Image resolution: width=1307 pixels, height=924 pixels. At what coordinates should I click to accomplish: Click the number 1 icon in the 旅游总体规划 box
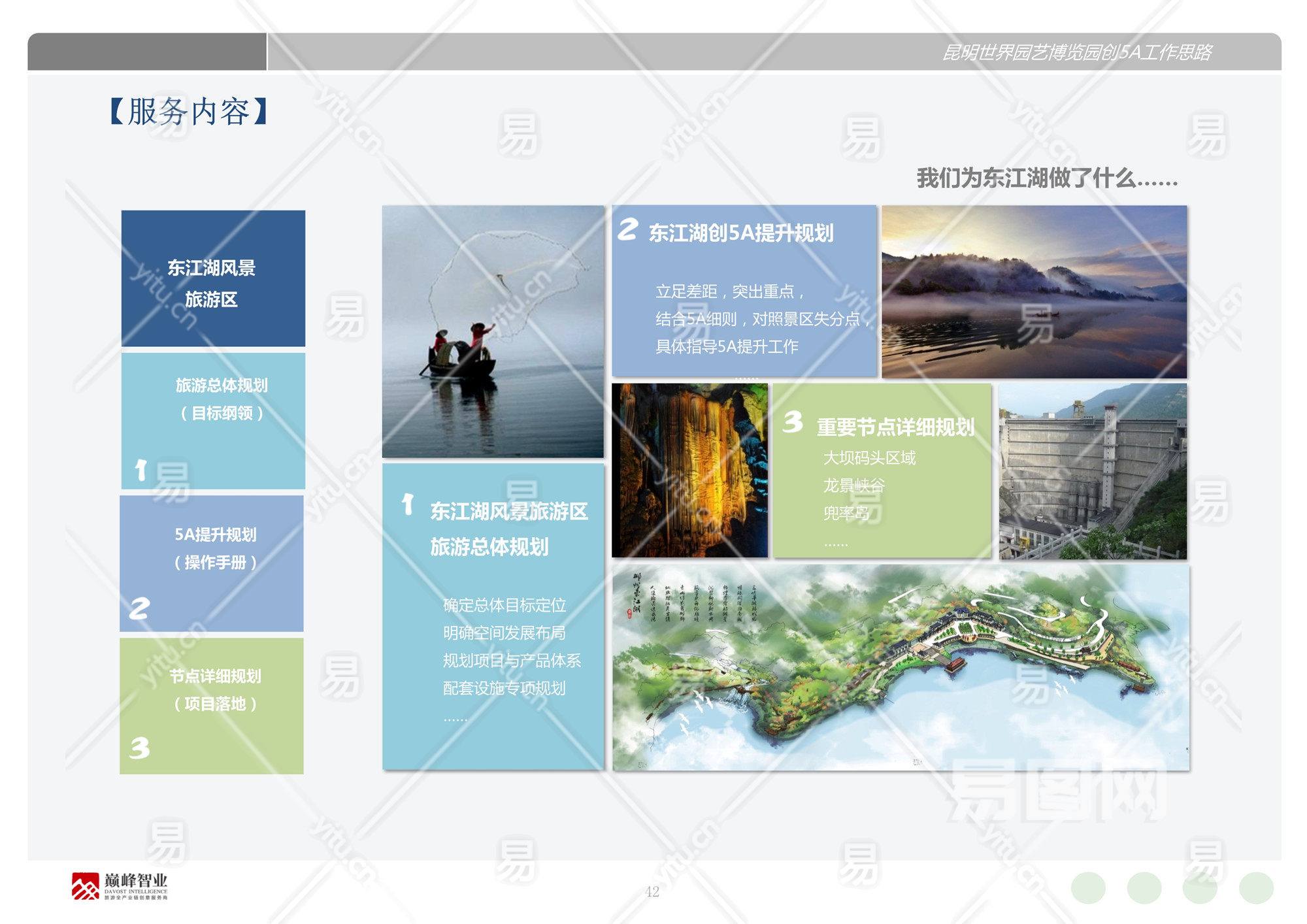141,470
